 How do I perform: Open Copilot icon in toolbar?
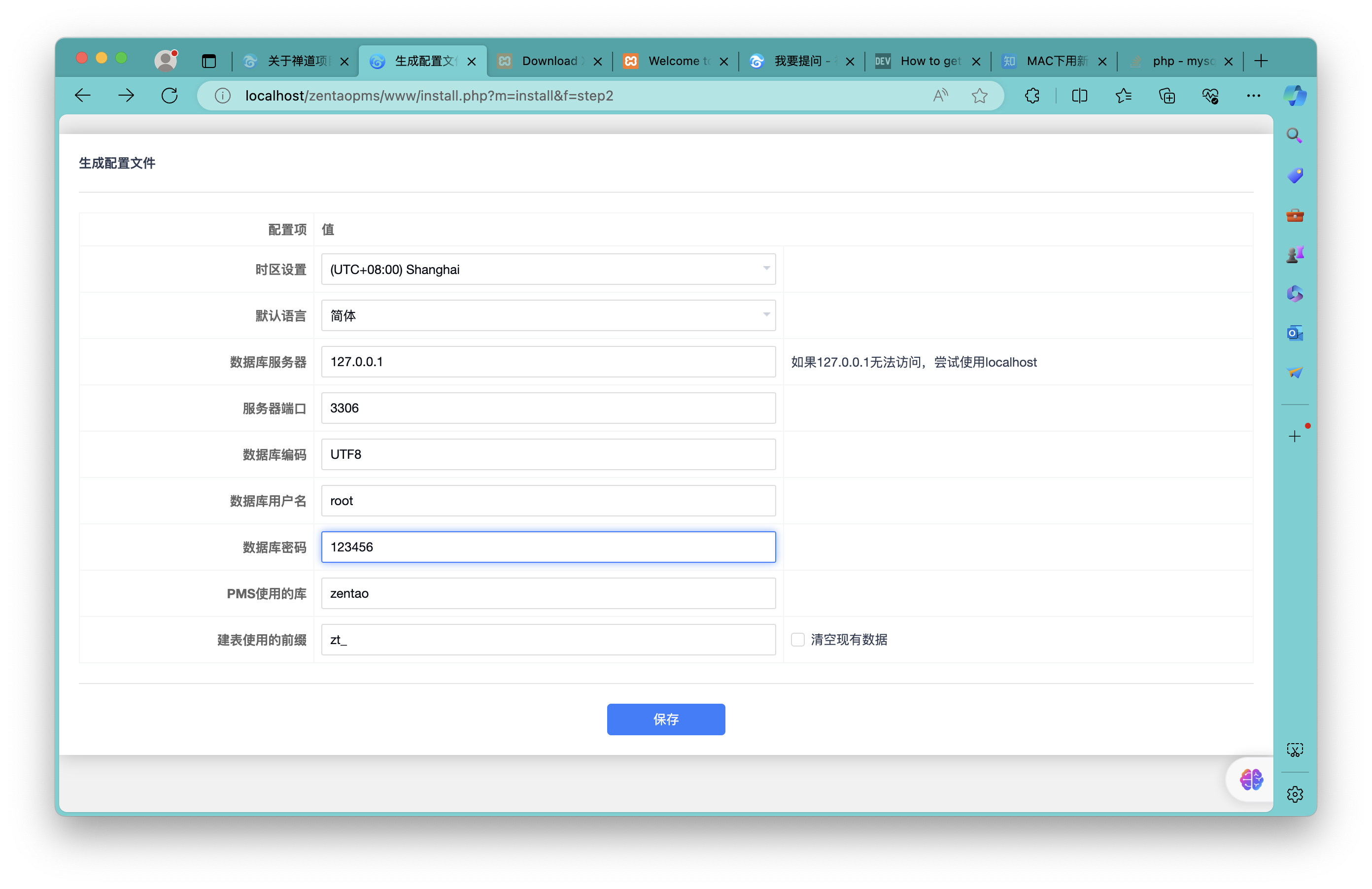1295,96
